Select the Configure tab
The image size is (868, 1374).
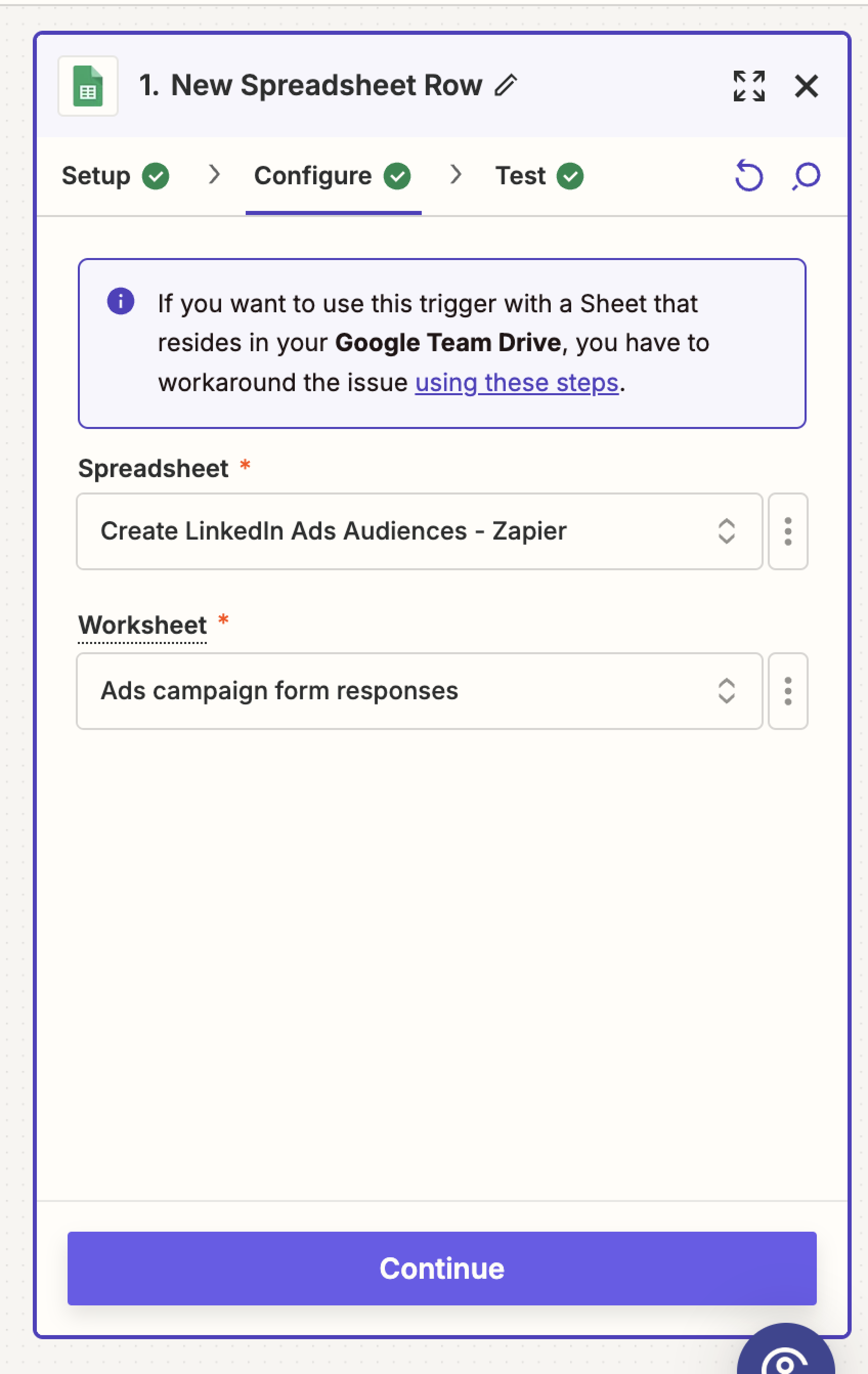332,176
